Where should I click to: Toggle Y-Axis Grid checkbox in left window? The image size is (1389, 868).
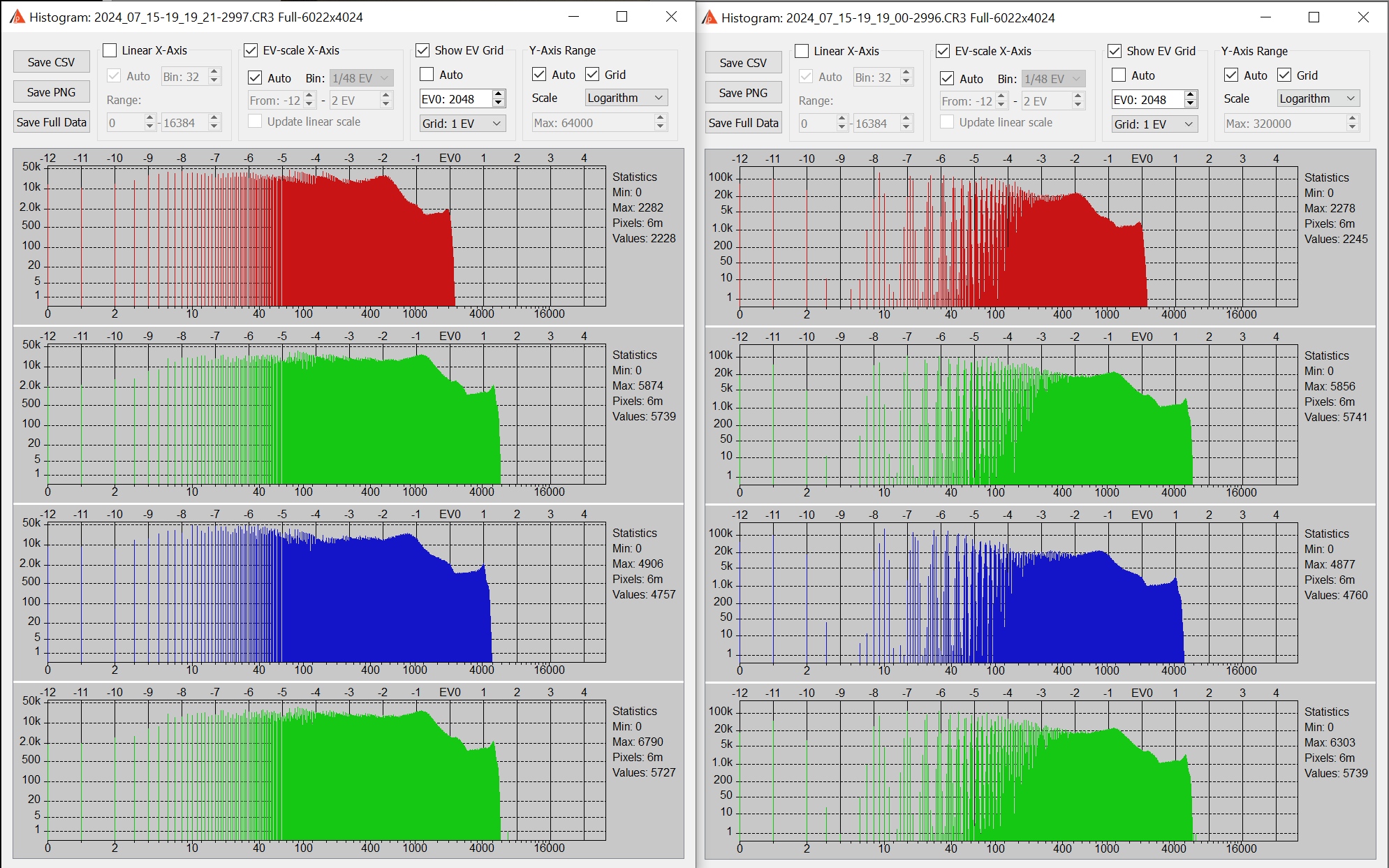(x=592, y=75)
